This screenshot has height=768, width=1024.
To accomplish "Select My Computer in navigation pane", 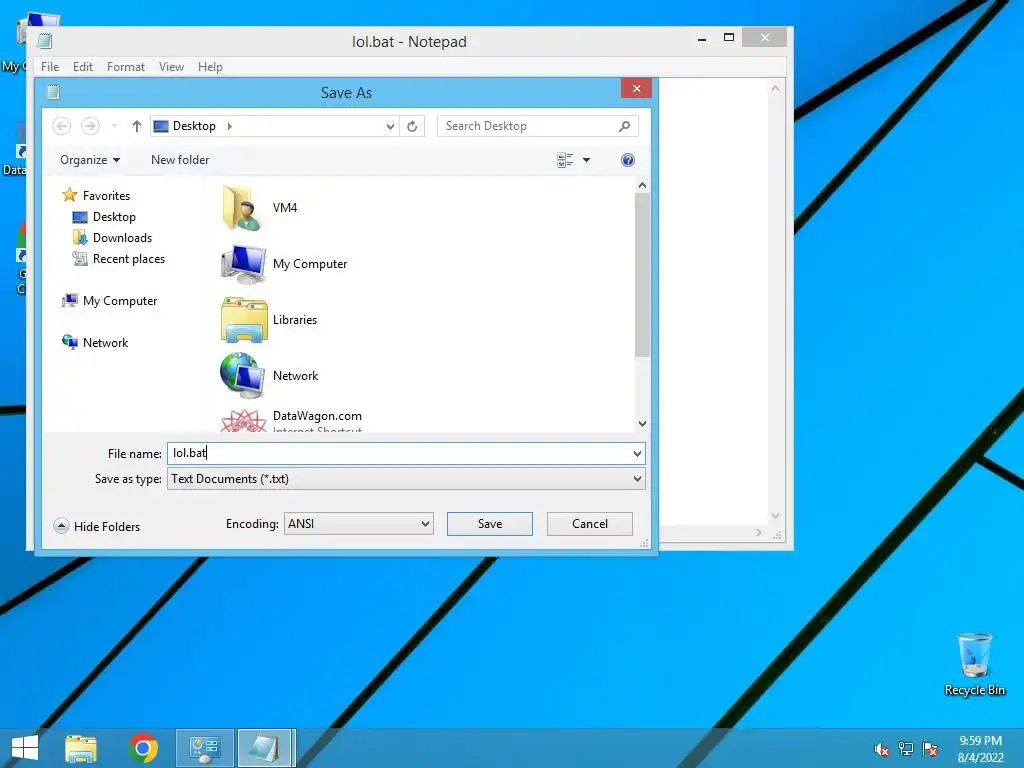I will pyautogui.click(x=110, y=300).
